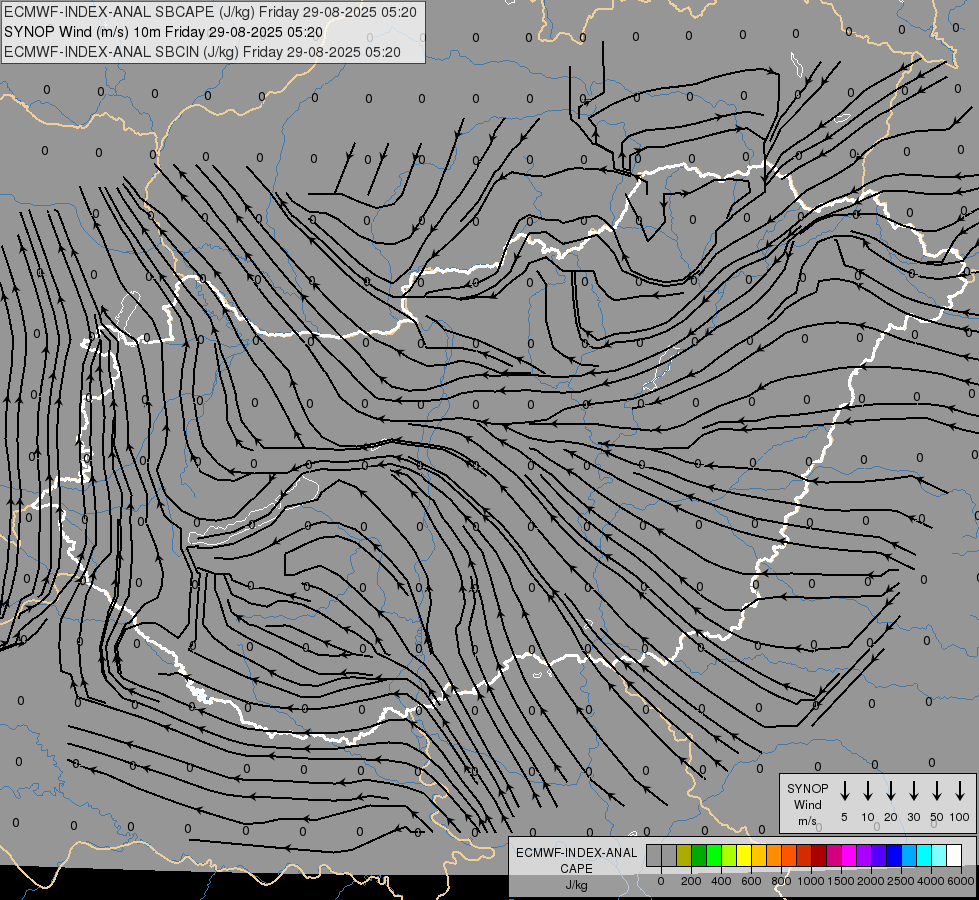
Task: Click the 20 m/s wind arrow icon
Action: (890, 791)
